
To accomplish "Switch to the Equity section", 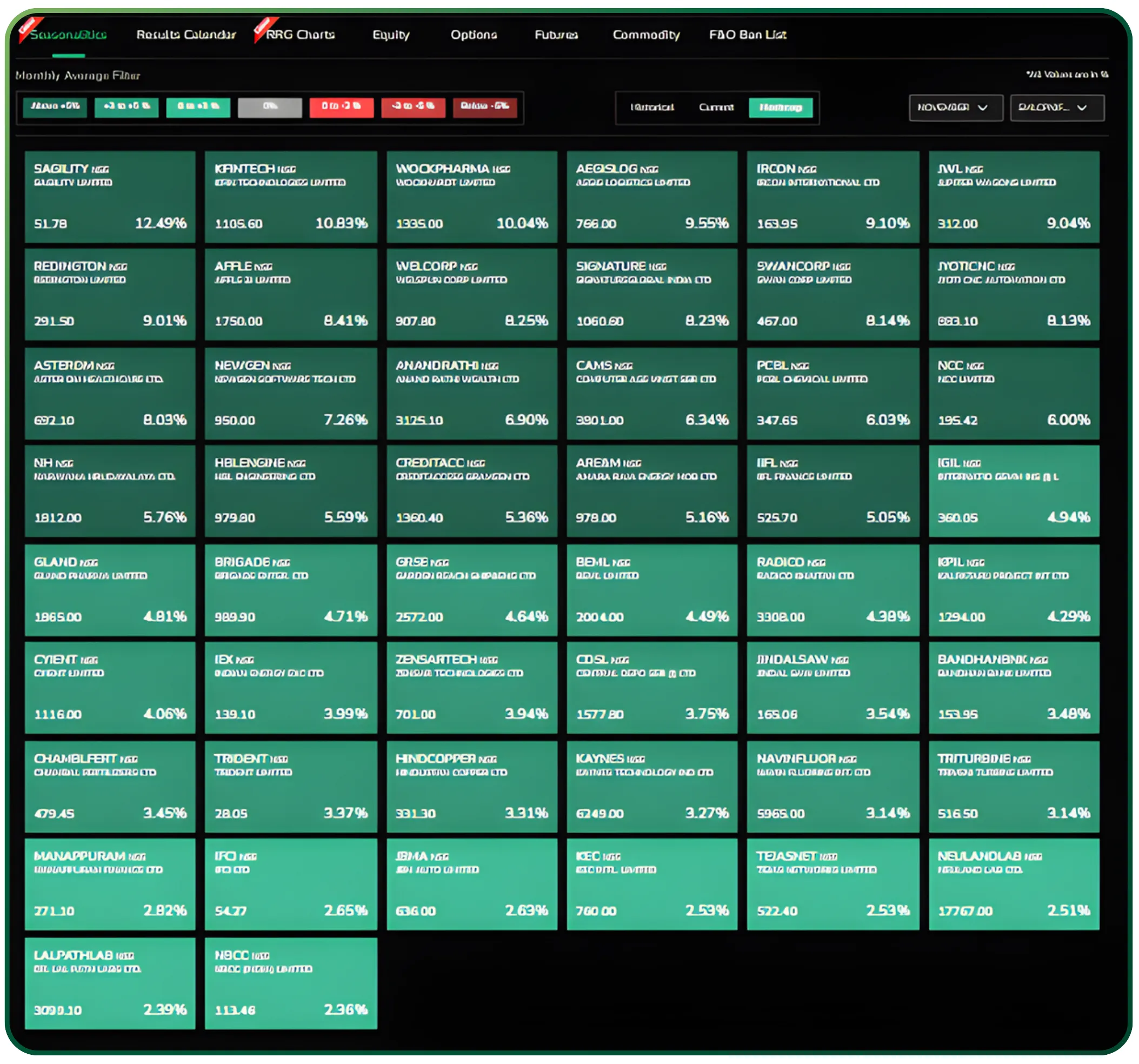I will pyautogui.click(x=391, y=36).
